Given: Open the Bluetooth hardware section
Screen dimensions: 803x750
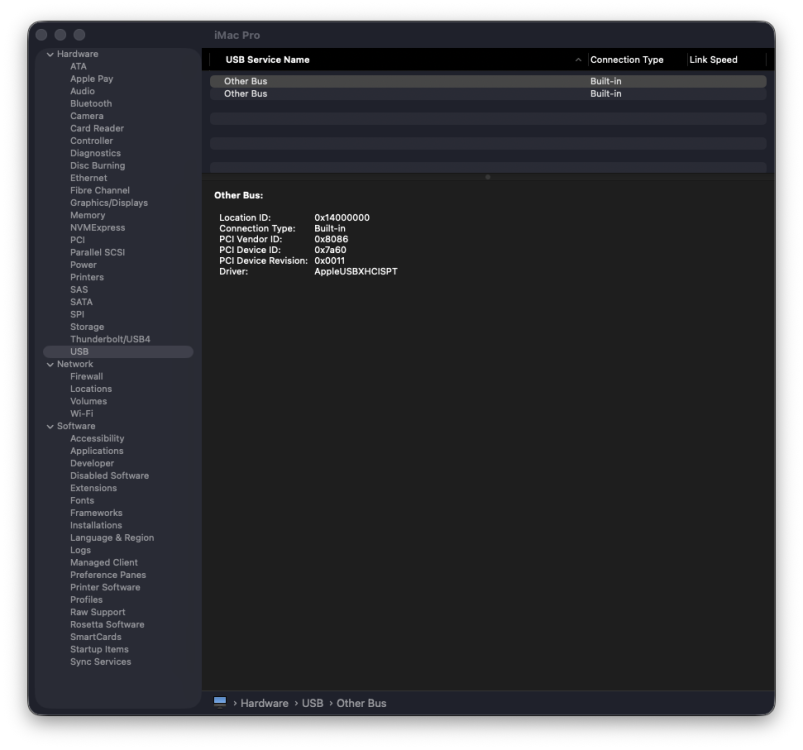Looking at the screenshot, I should (91, 103).
